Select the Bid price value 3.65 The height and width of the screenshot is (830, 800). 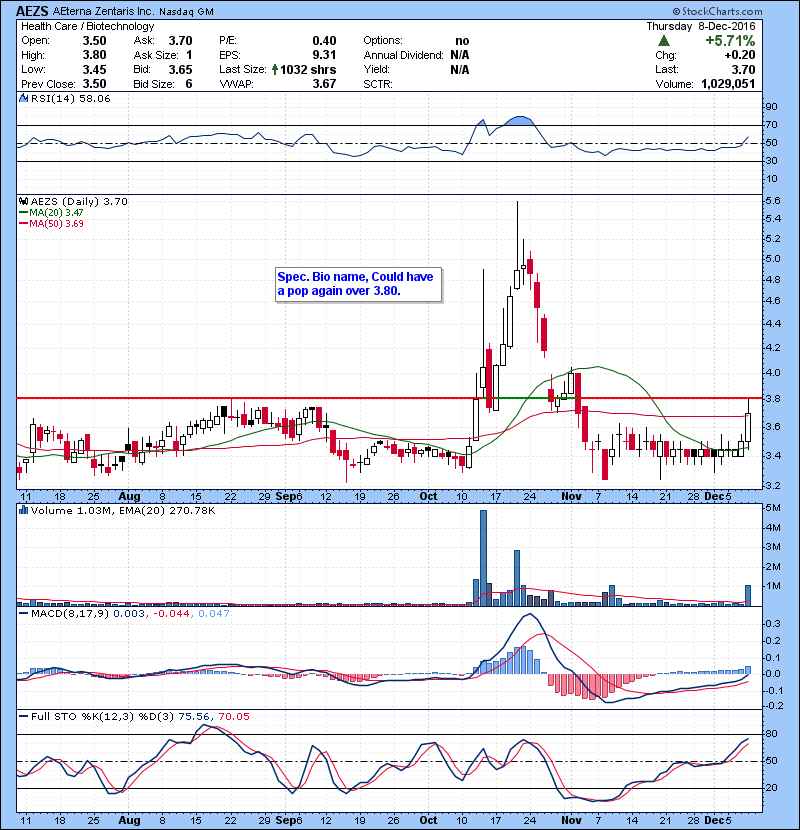click(x=181, y=69)
